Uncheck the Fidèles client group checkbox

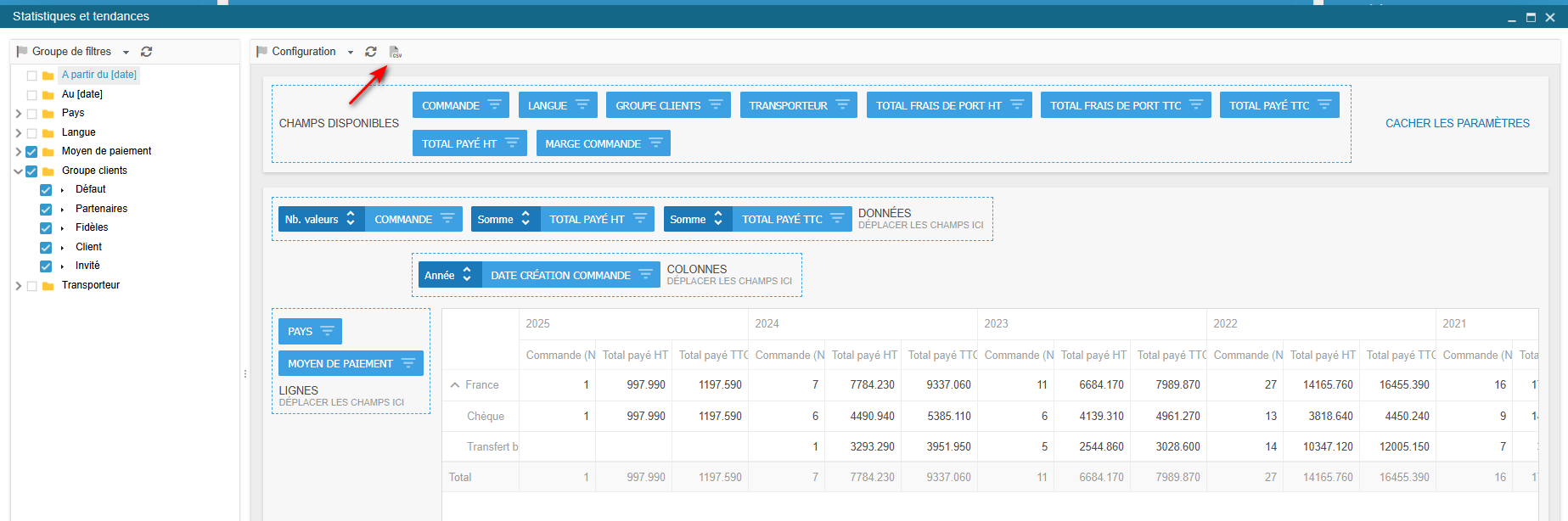pos(46,228)
